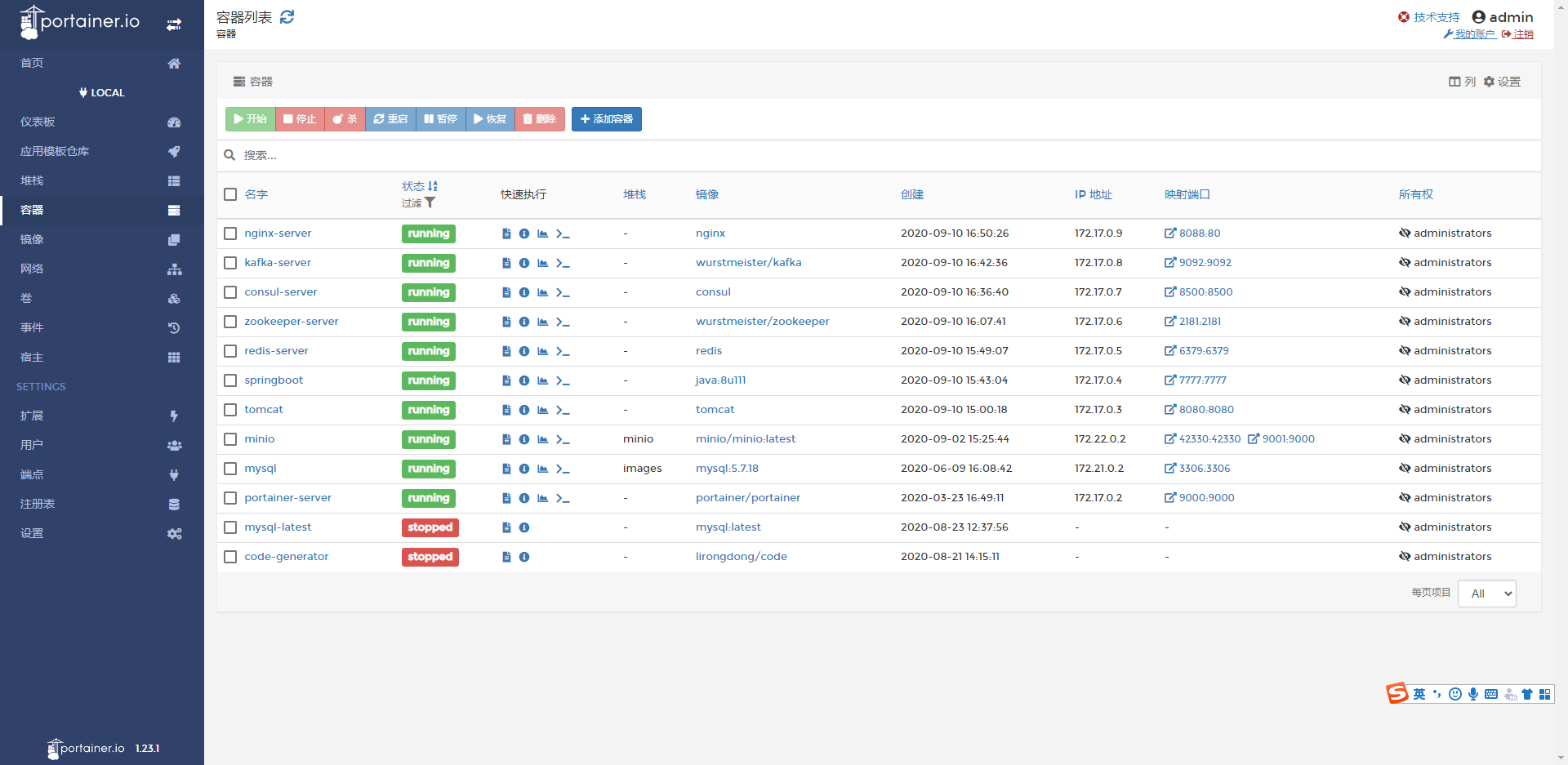Open logs icon for nginx-server
Viewport: 1568px width, 765px height.
[506, 234]
